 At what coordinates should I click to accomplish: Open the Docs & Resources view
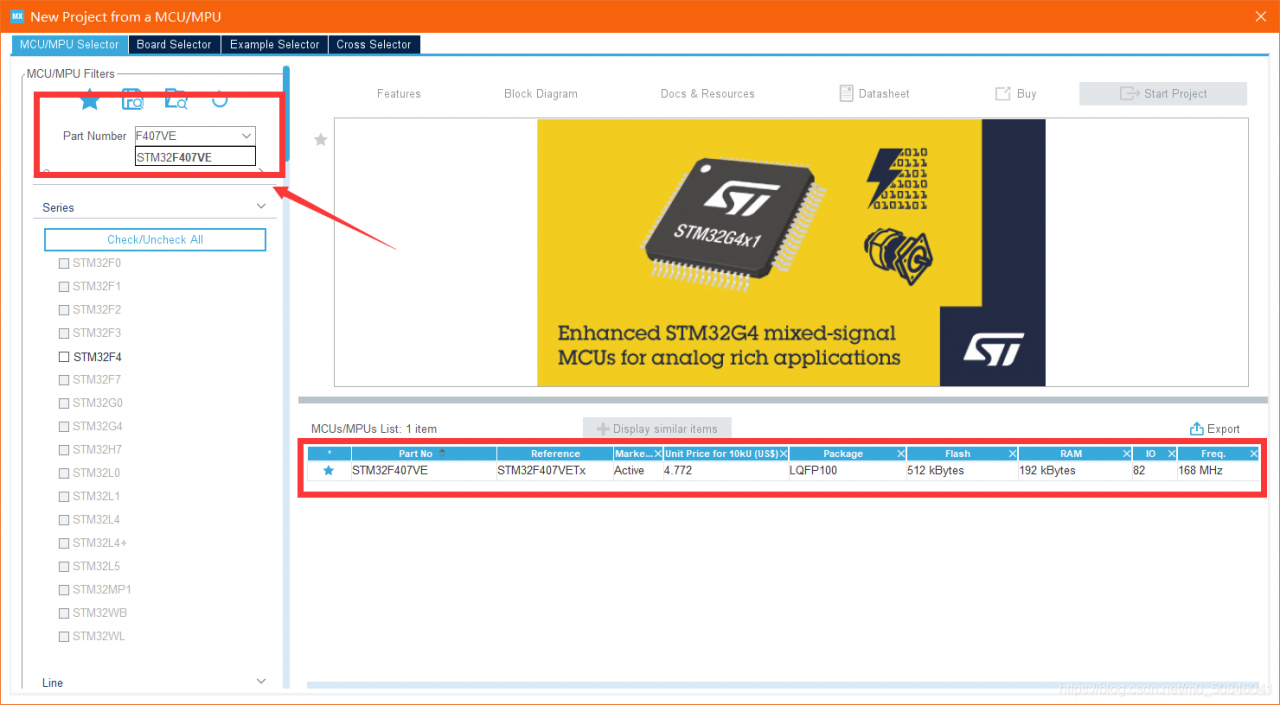click(x=708, y=94)
